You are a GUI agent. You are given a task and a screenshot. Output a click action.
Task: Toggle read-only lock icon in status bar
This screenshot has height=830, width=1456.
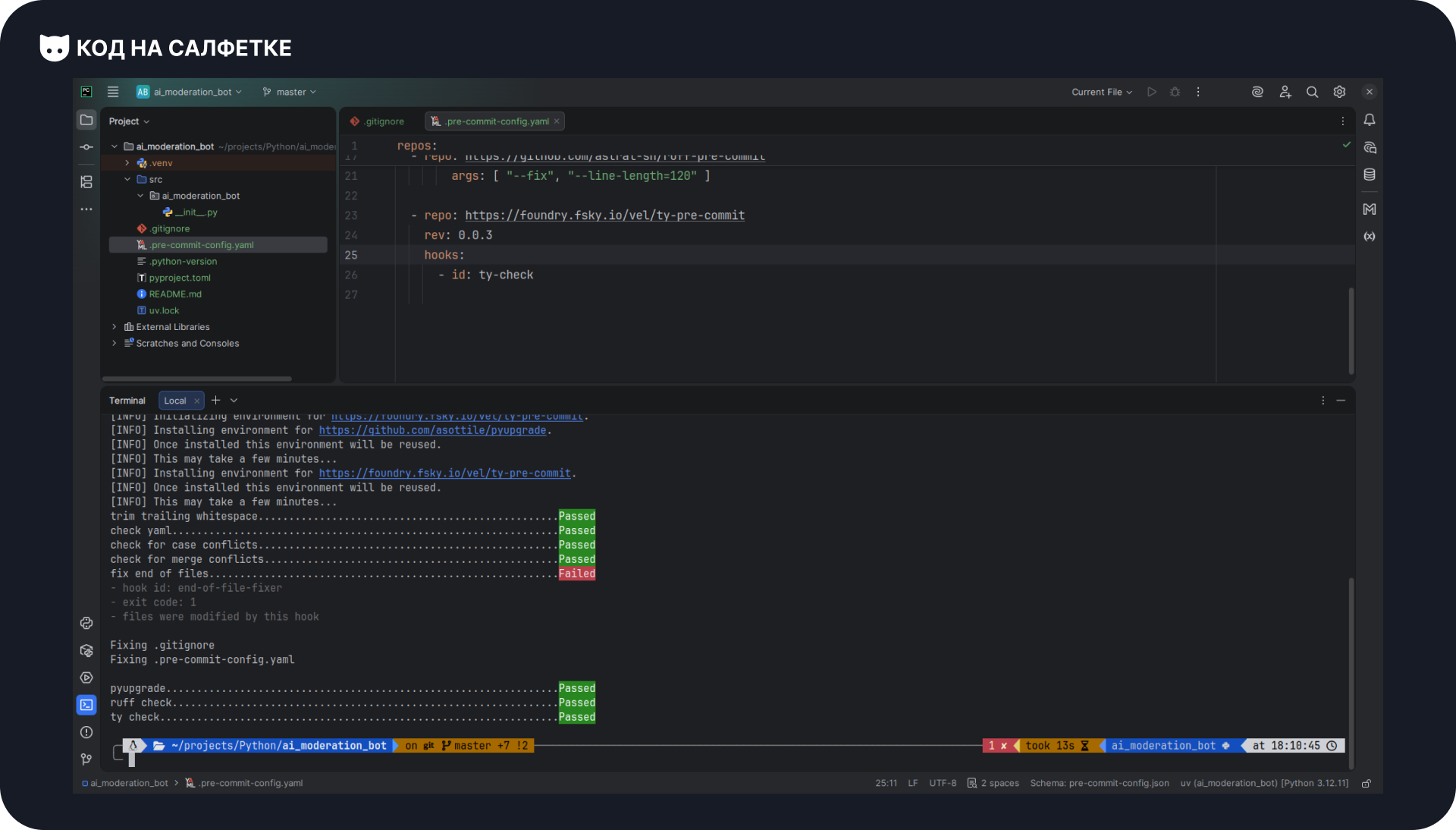pyautogui.click(x=1367, y=784)
